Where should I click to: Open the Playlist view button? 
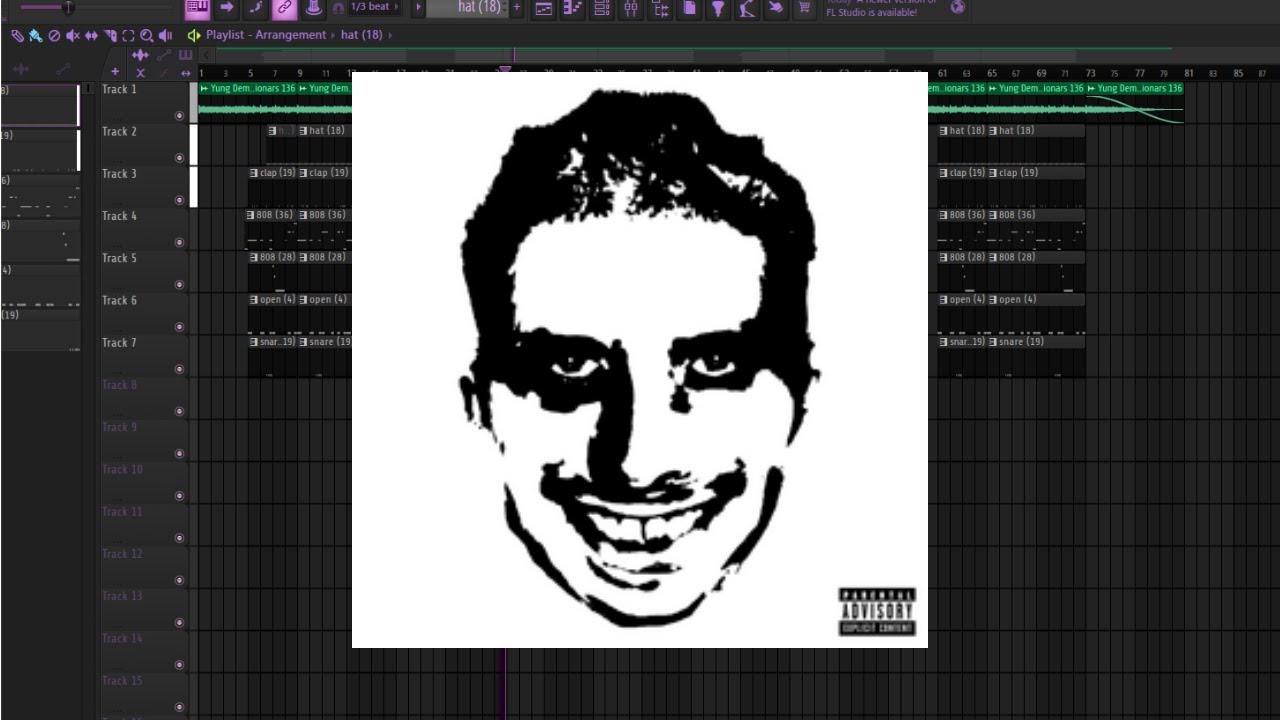pos(544,9)
